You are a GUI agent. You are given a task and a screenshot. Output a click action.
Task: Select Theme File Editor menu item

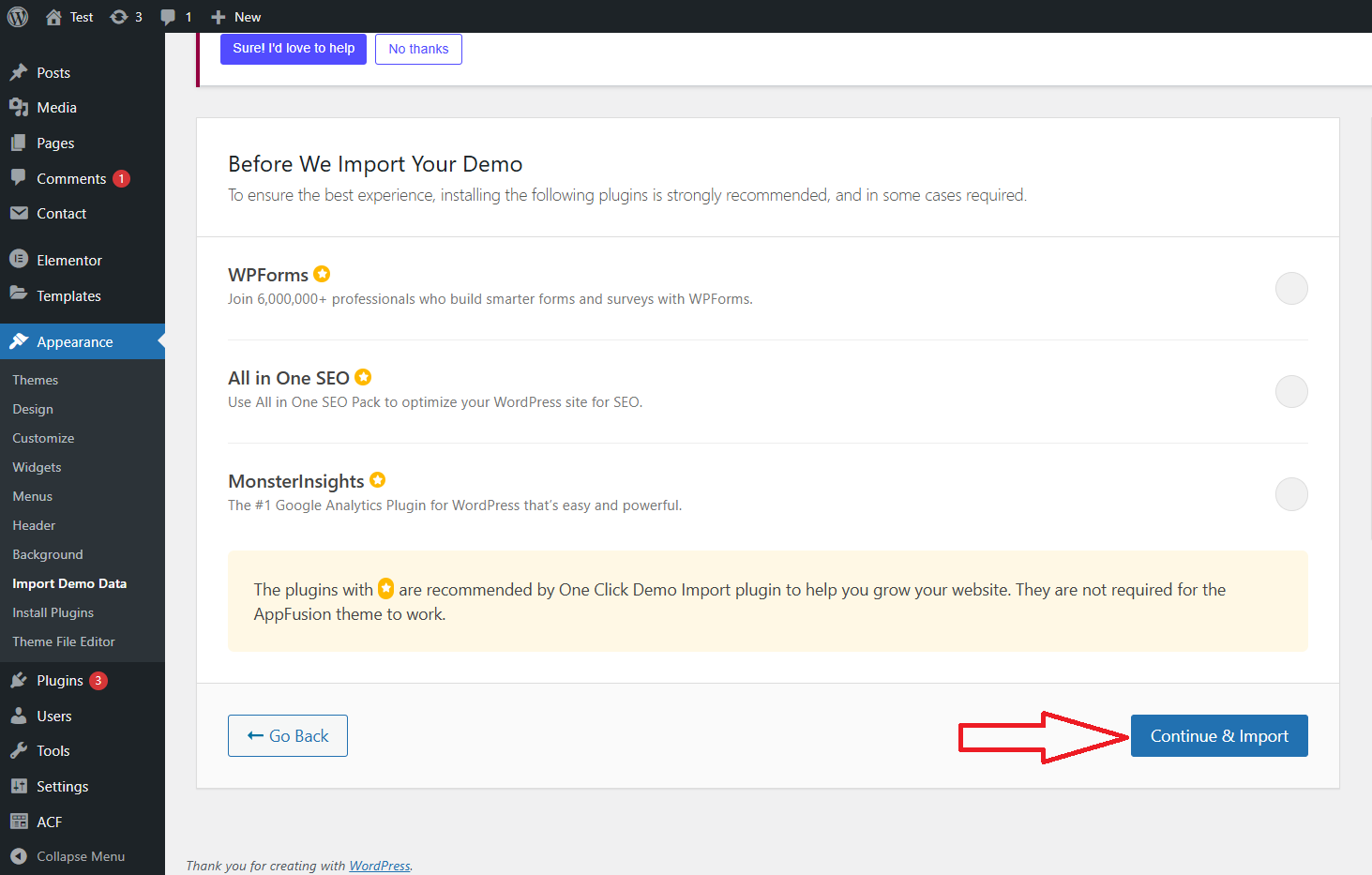coord(64,641)
